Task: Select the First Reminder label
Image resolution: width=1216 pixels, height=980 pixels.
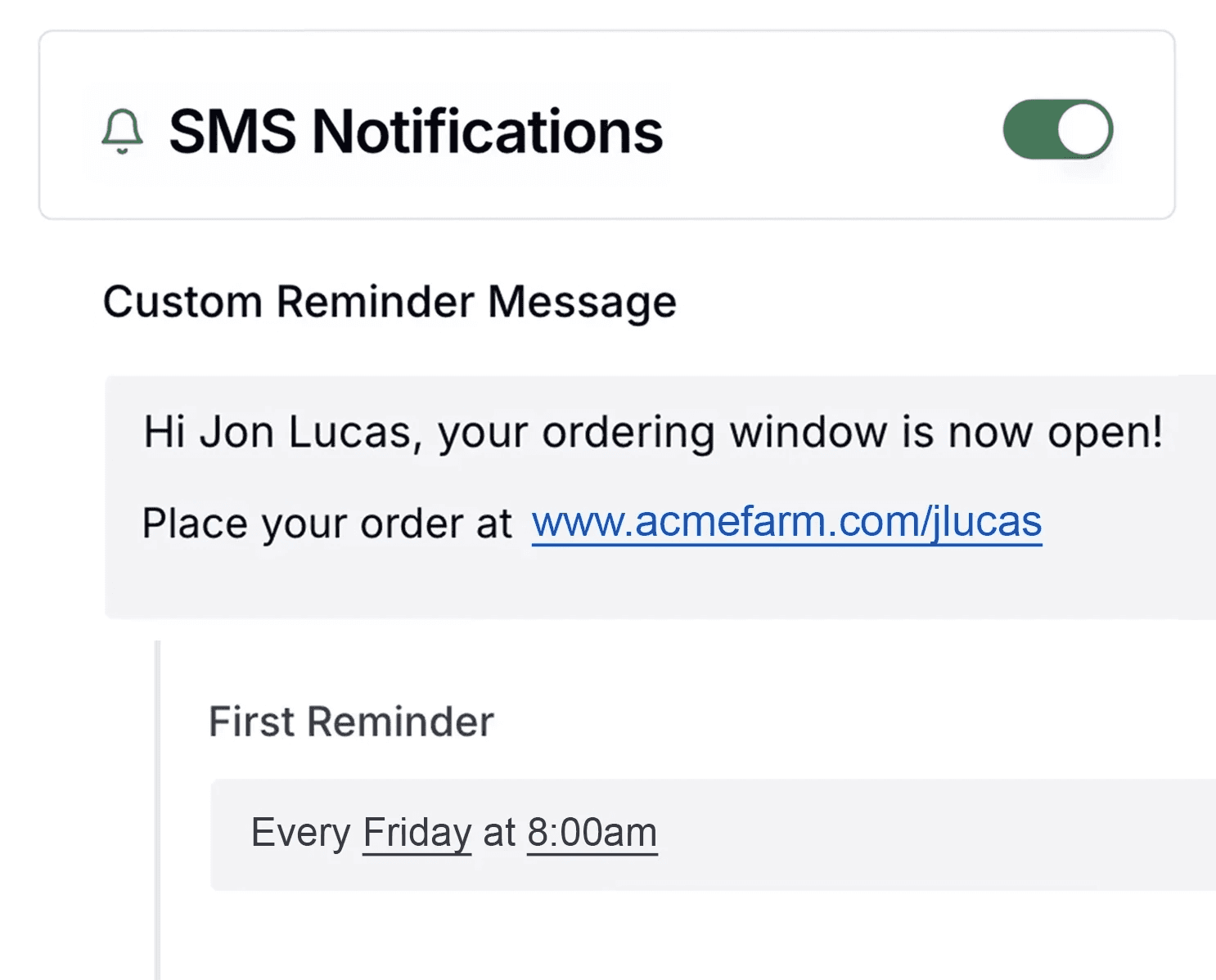Action: coord(351,722)
